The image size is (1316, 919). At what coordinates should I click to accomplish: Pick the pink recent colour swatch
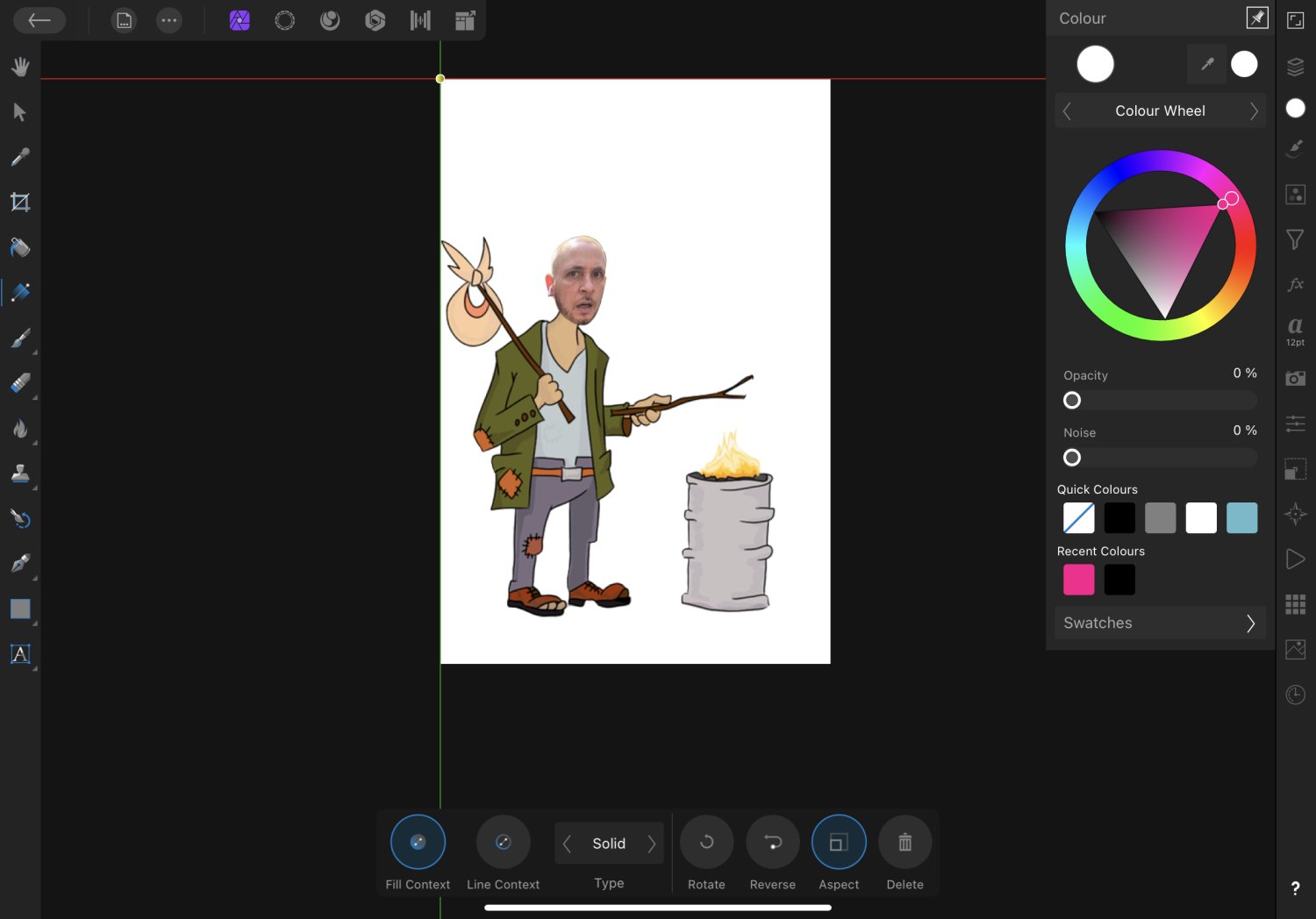click(1078, 580)
